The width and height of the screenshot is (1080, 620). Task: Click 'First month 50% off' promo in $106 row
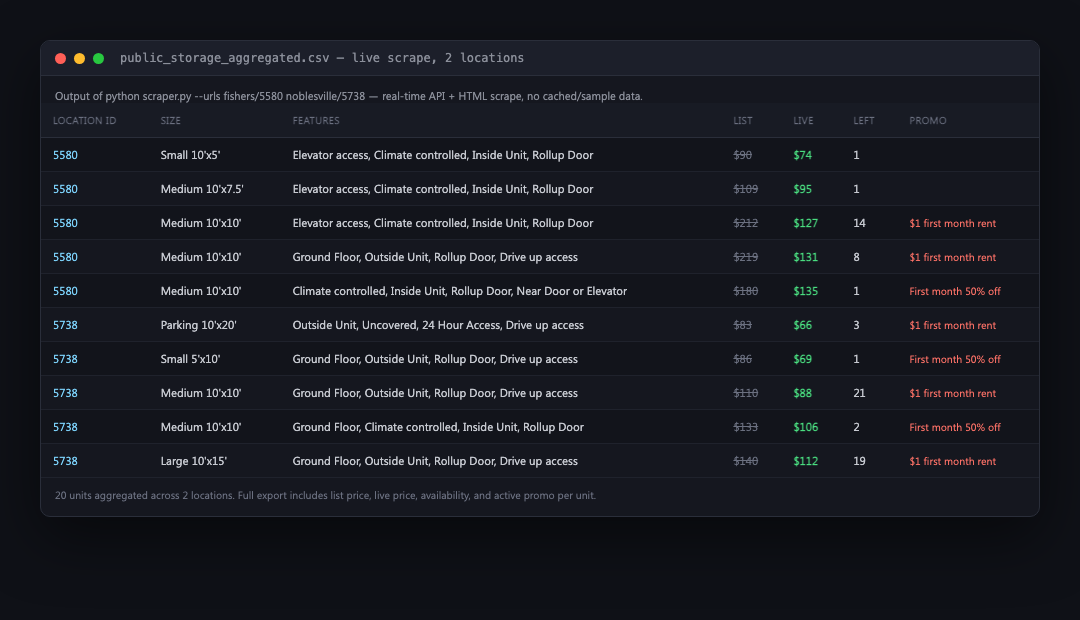pyautogui.click(x=955, y=427)
